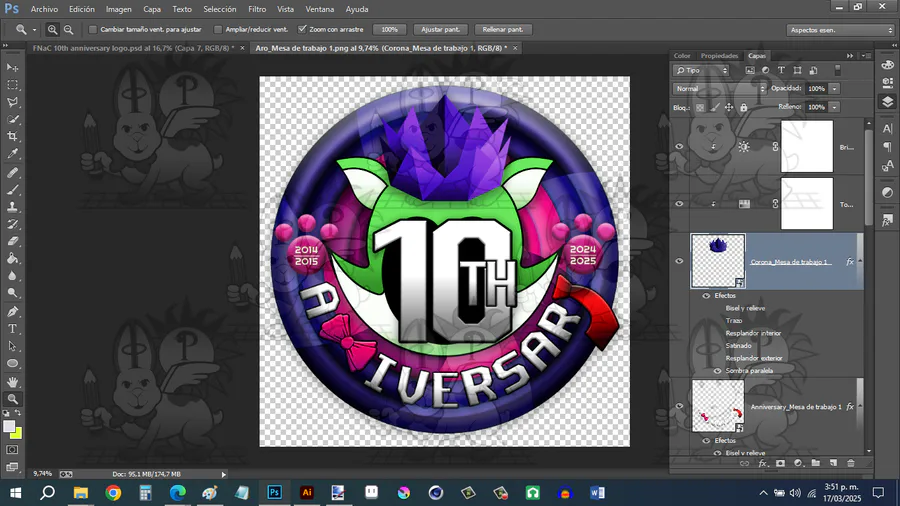Open the layer filter Tipo dropdown

701,70
